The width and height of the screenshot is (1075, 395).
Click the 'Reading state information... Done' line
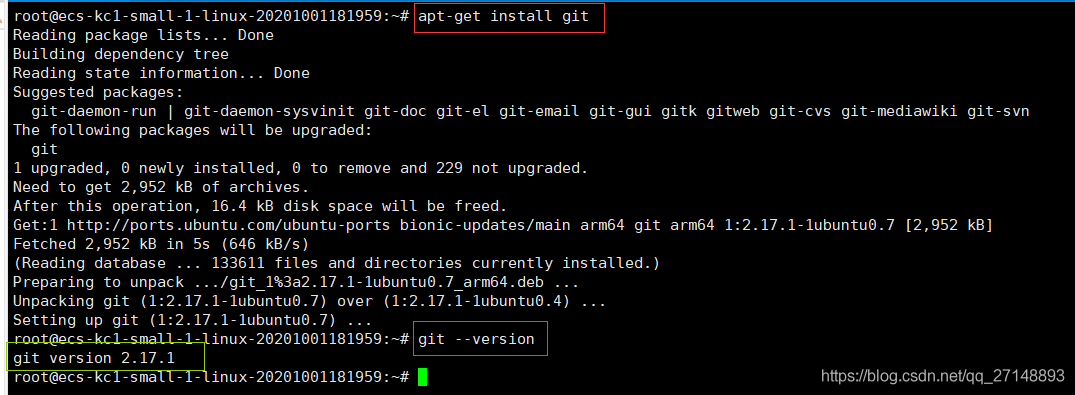pyautogui.click(x=161, y=73)
